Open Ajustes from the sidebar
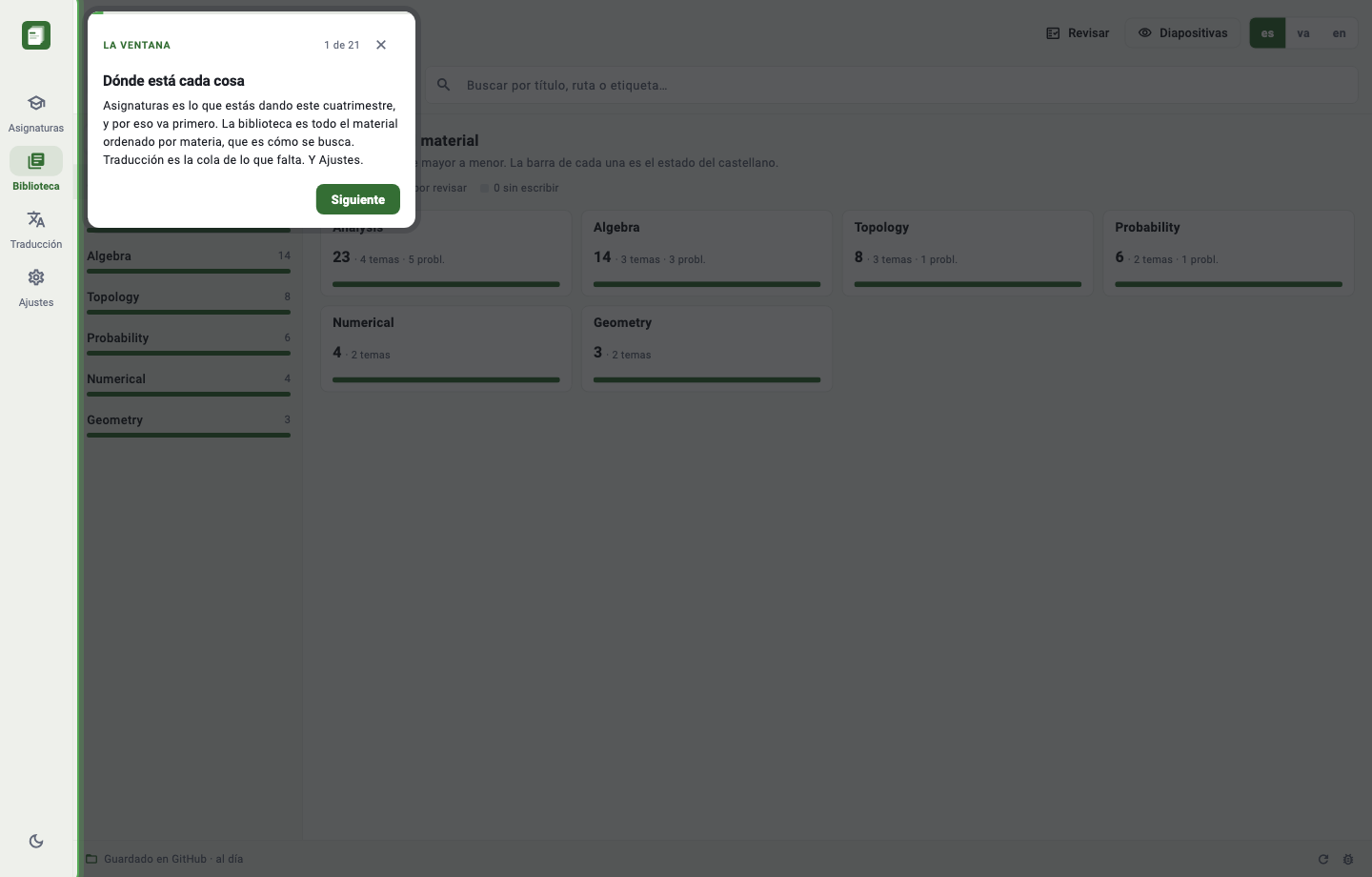This screenshot has height=877, width=1372. [x=36, y=287]
